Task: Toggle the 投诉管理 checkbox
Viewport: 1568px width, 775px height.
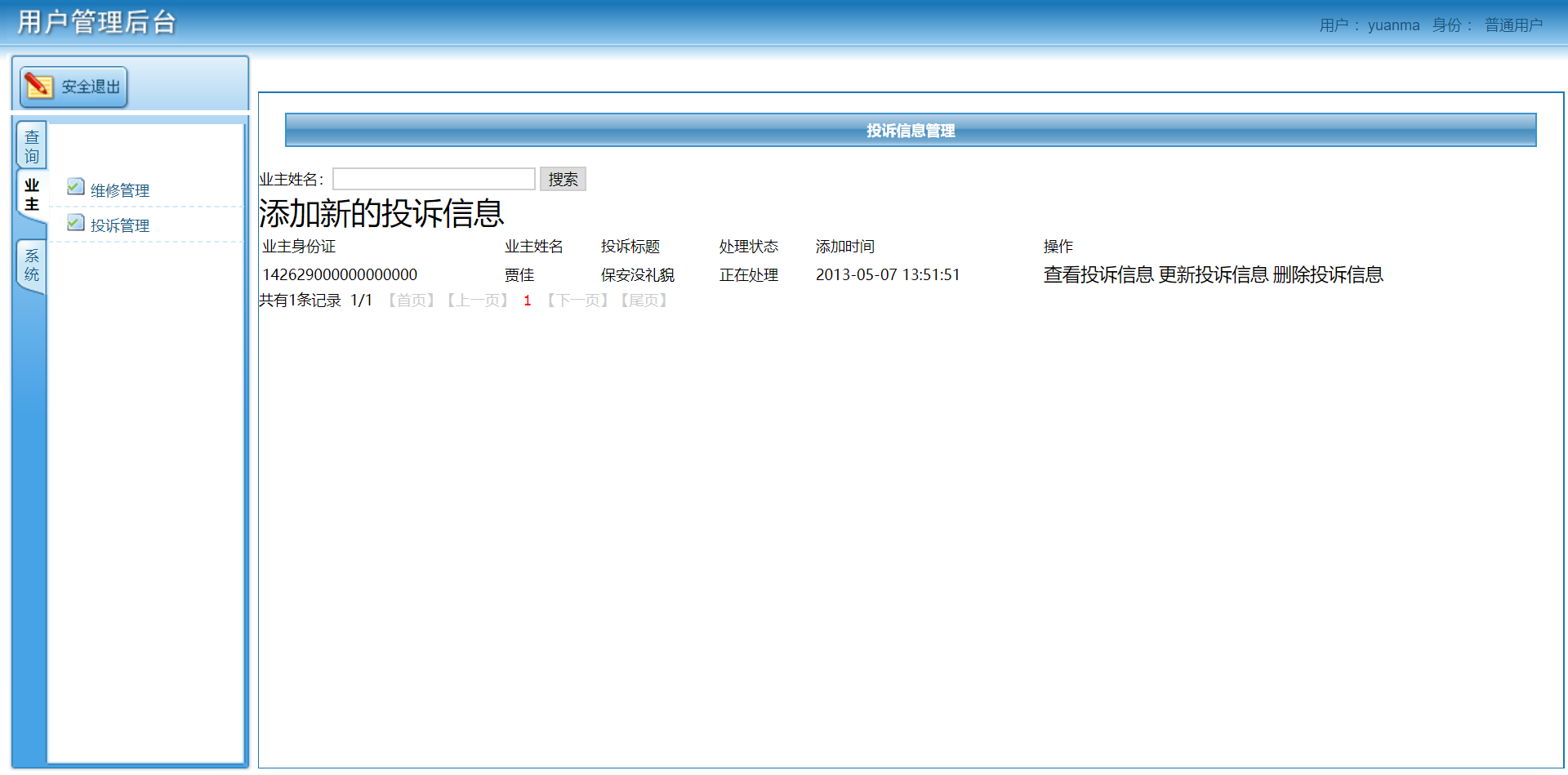Action: pyautogui.click(x=75, y=221)
